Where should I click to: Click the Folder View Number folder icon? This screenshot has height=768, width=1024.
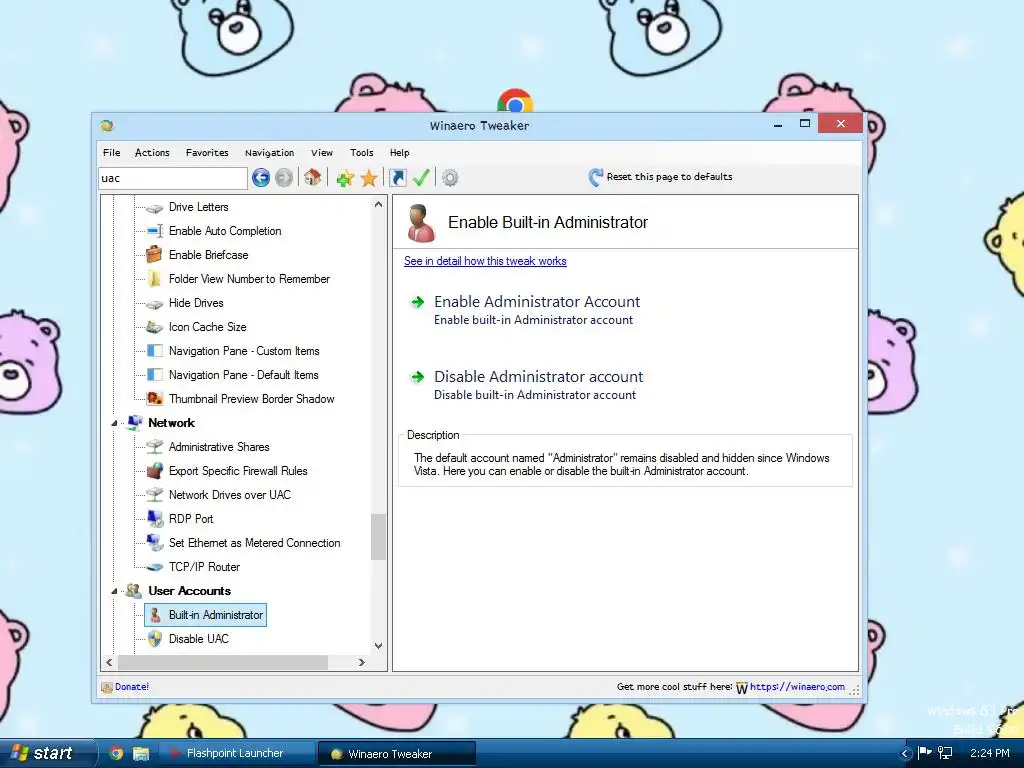(155, 279)
